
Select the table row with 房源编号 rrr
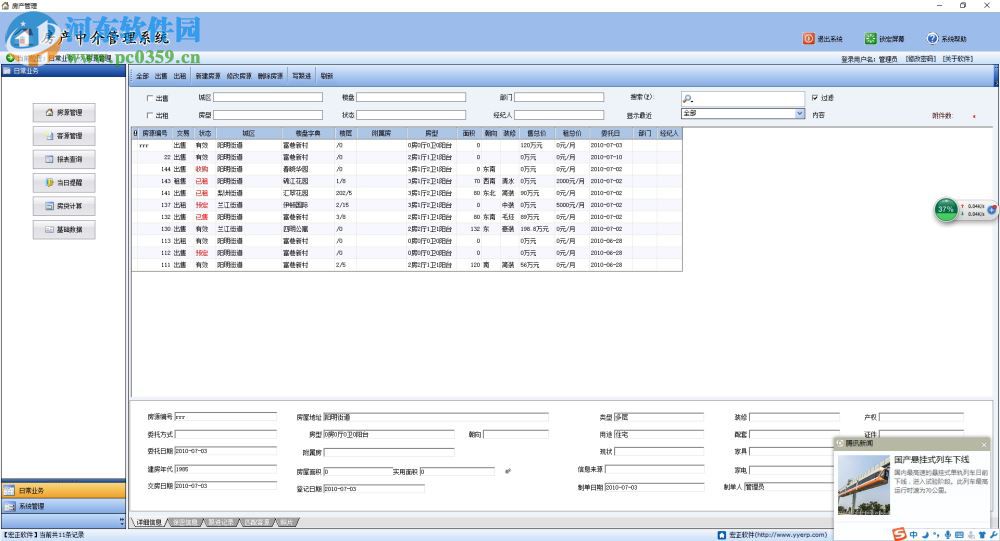pos(407,145)
